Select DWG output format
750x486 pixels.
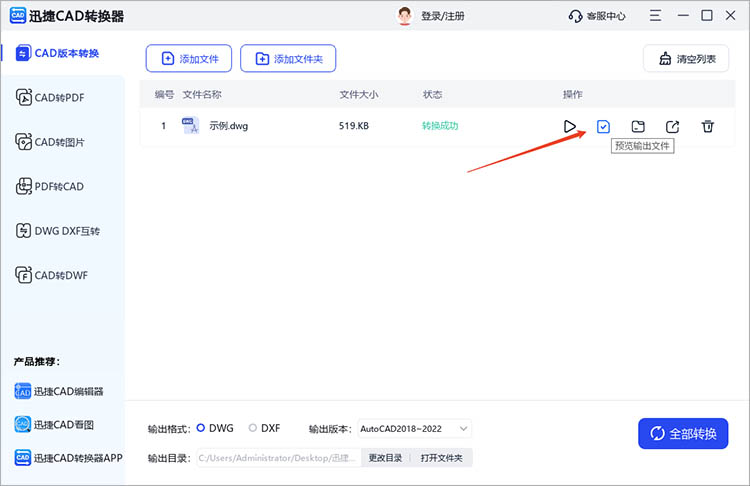pyautogui.click(x=215, y=428)
